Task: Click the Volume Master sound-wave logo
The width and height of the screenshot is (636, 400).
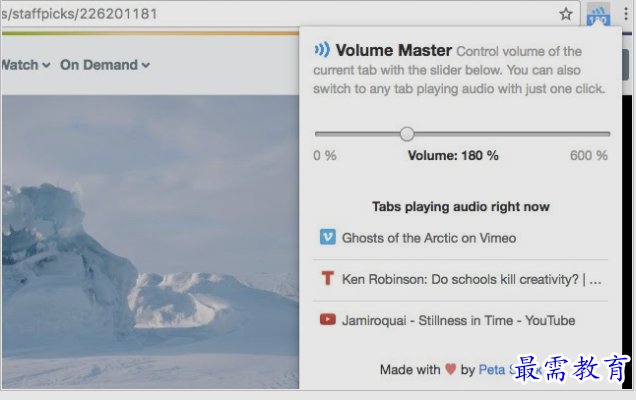Action: click(322, 50)
